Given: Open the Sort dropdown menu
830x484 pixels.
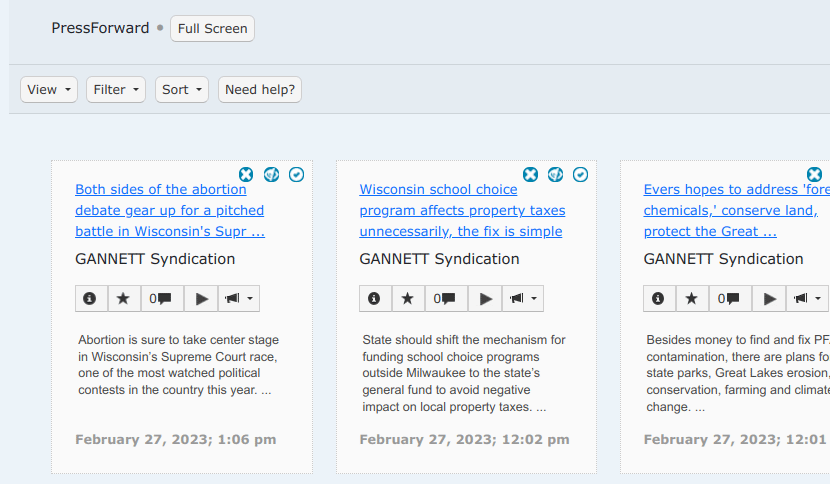Looking at the screenshot, I should point(182,89).
